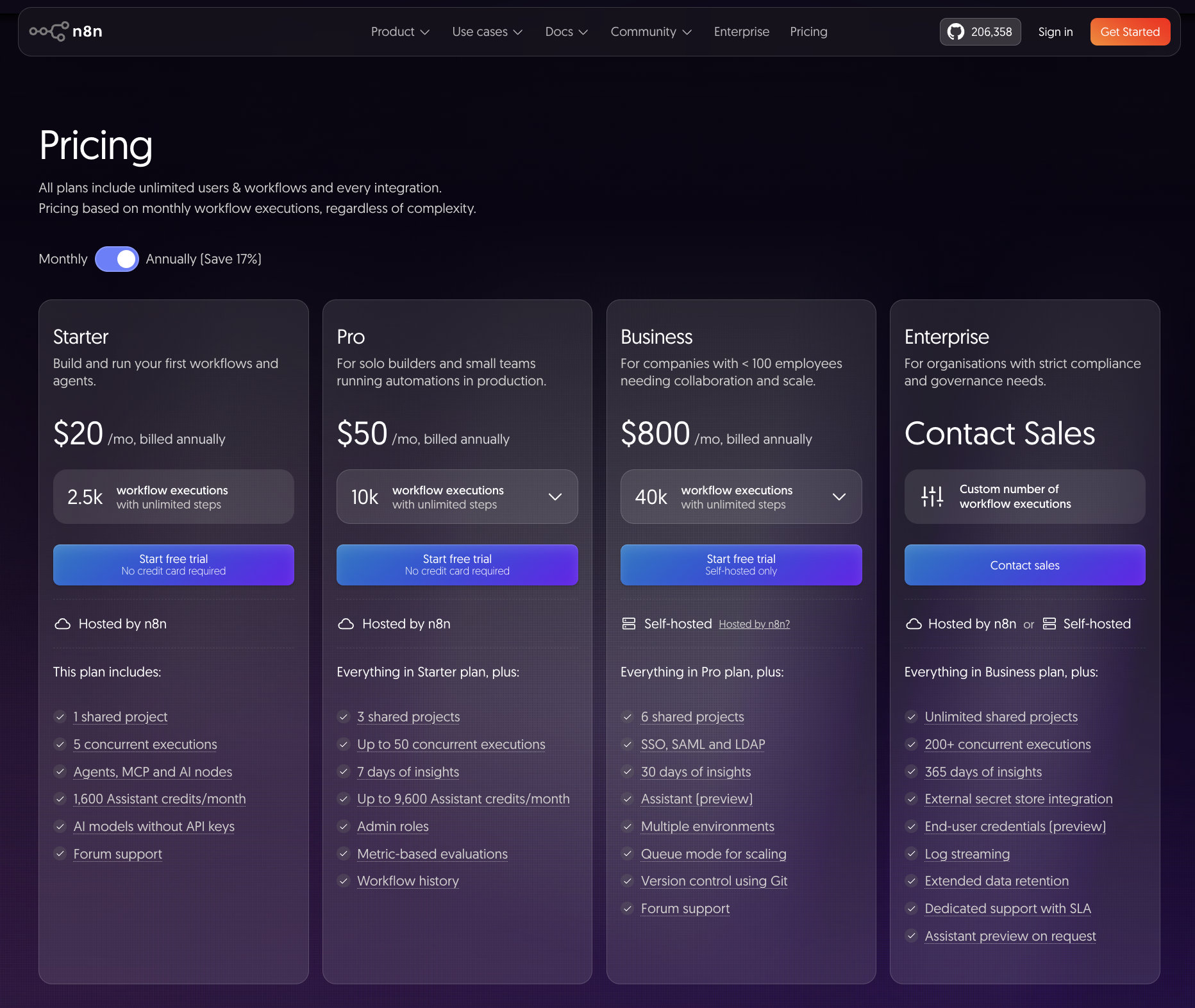Open the 'Hosted by n8n?' link

click(754, 625)
